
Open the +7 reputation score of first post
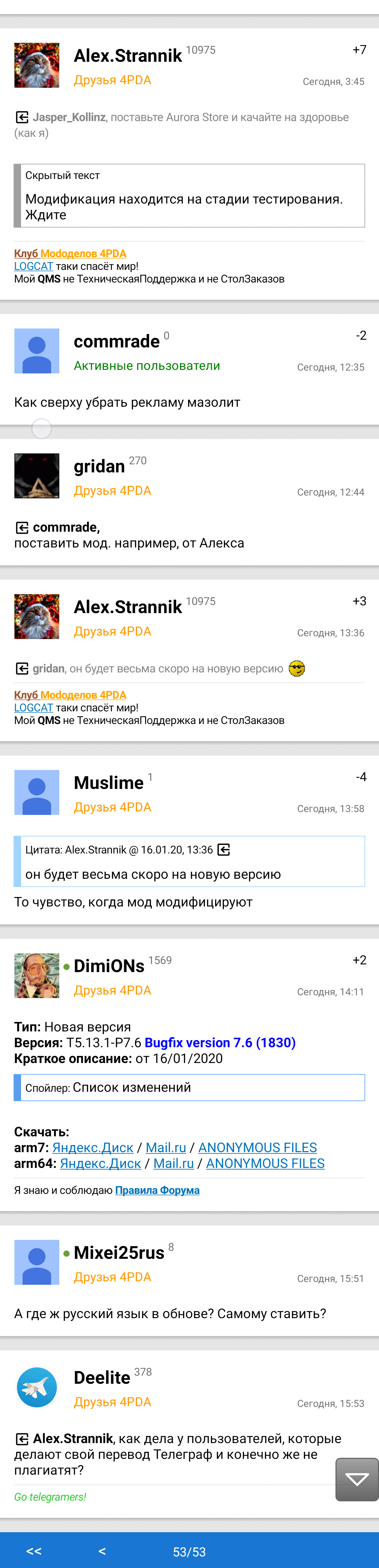(360, 50)
